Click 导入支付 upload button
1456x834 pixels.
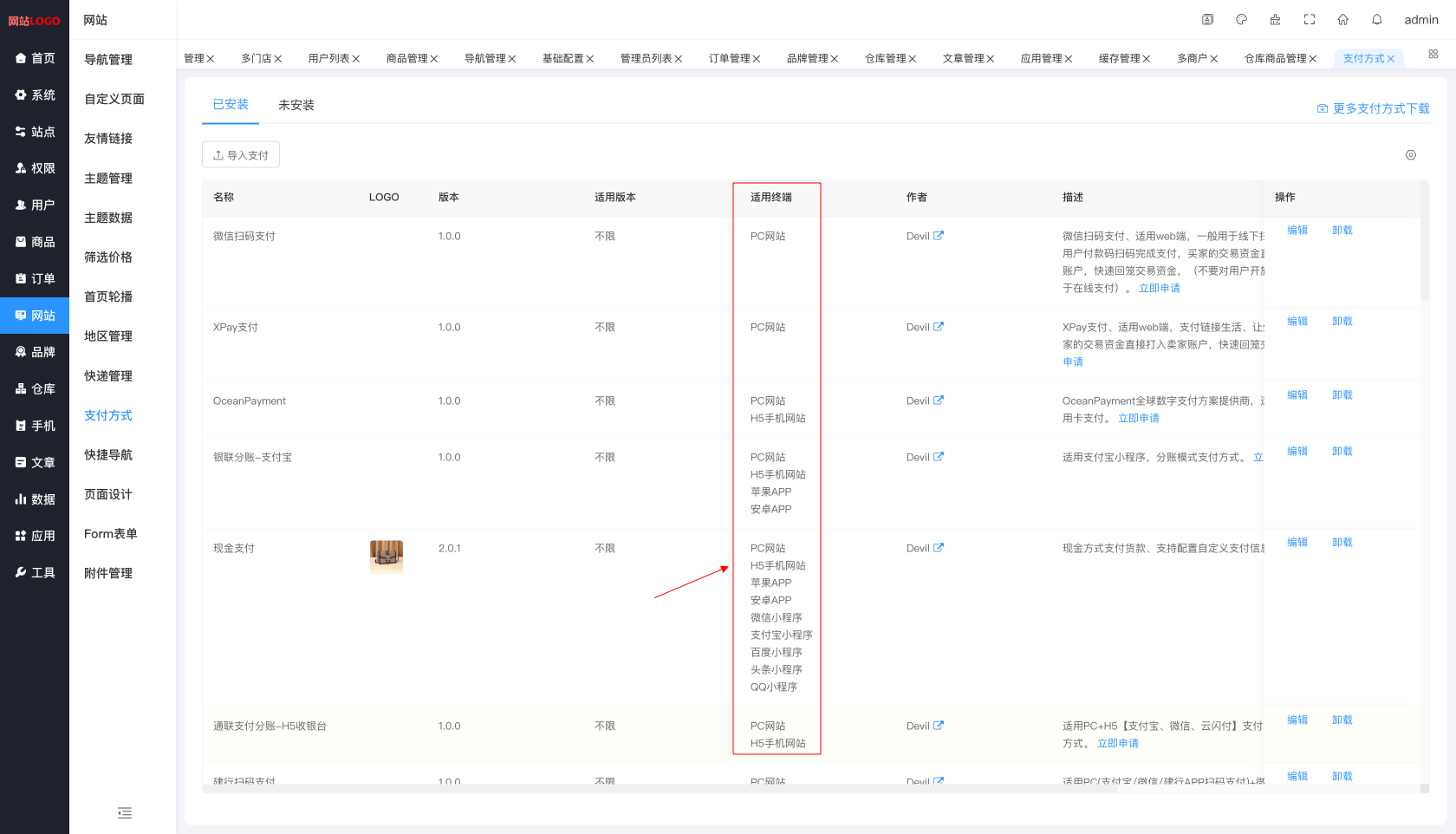tap(241, 155)
